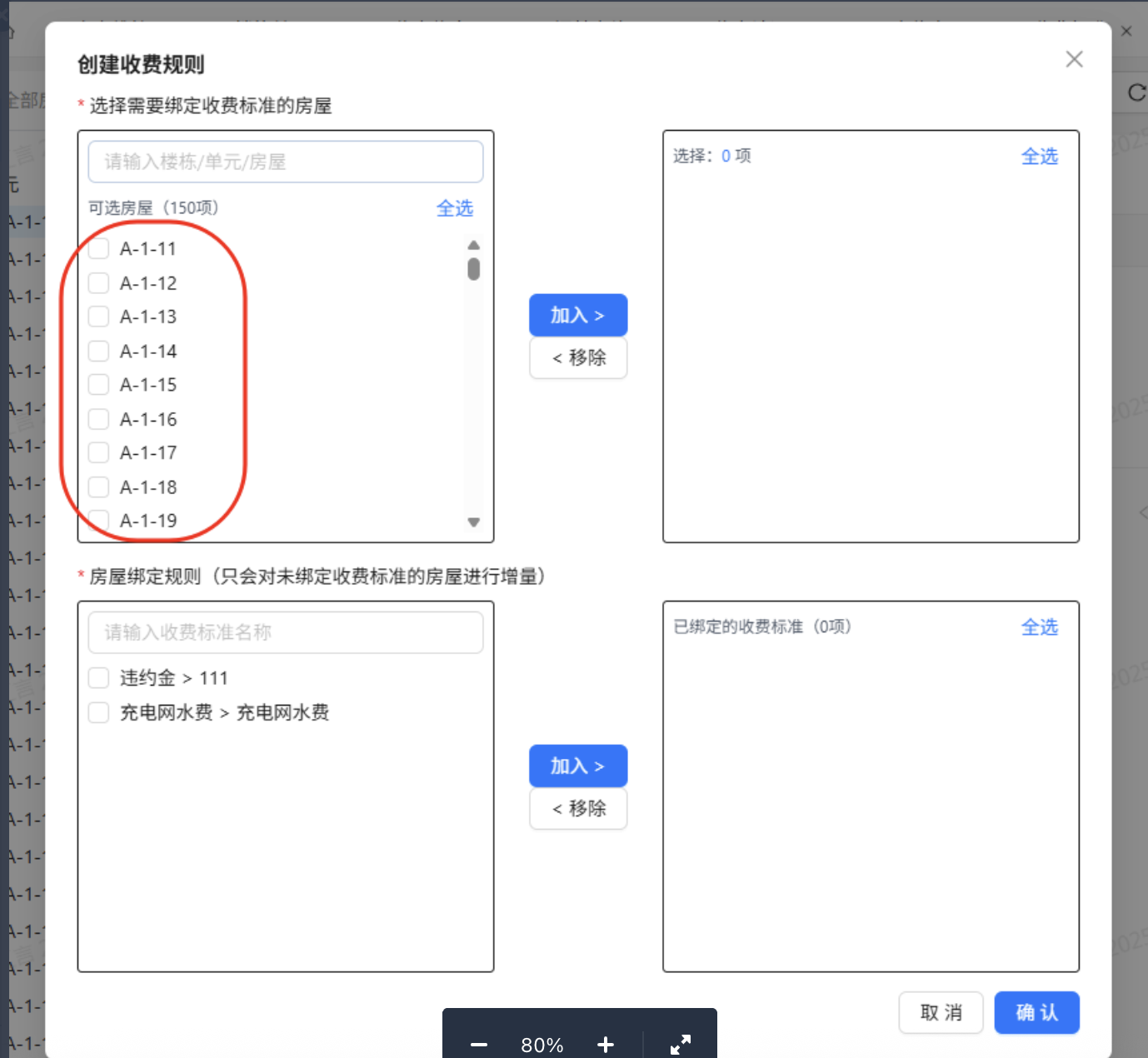
Task: Click 全选 in selected houses panel
Action: tap(1039, 157)
